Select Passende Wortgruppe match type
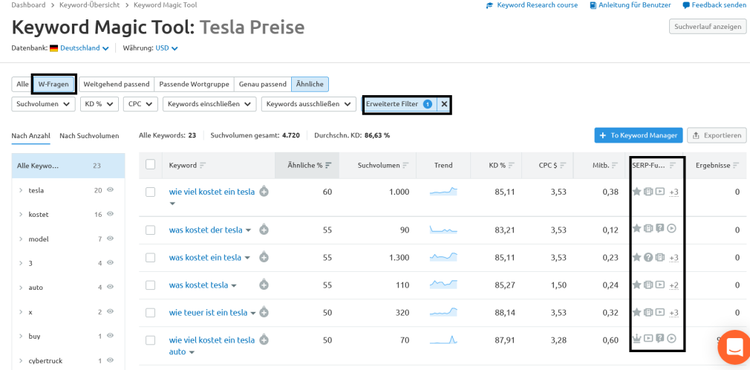This screenshot has width=750, height=370. [x=195, y=84]
